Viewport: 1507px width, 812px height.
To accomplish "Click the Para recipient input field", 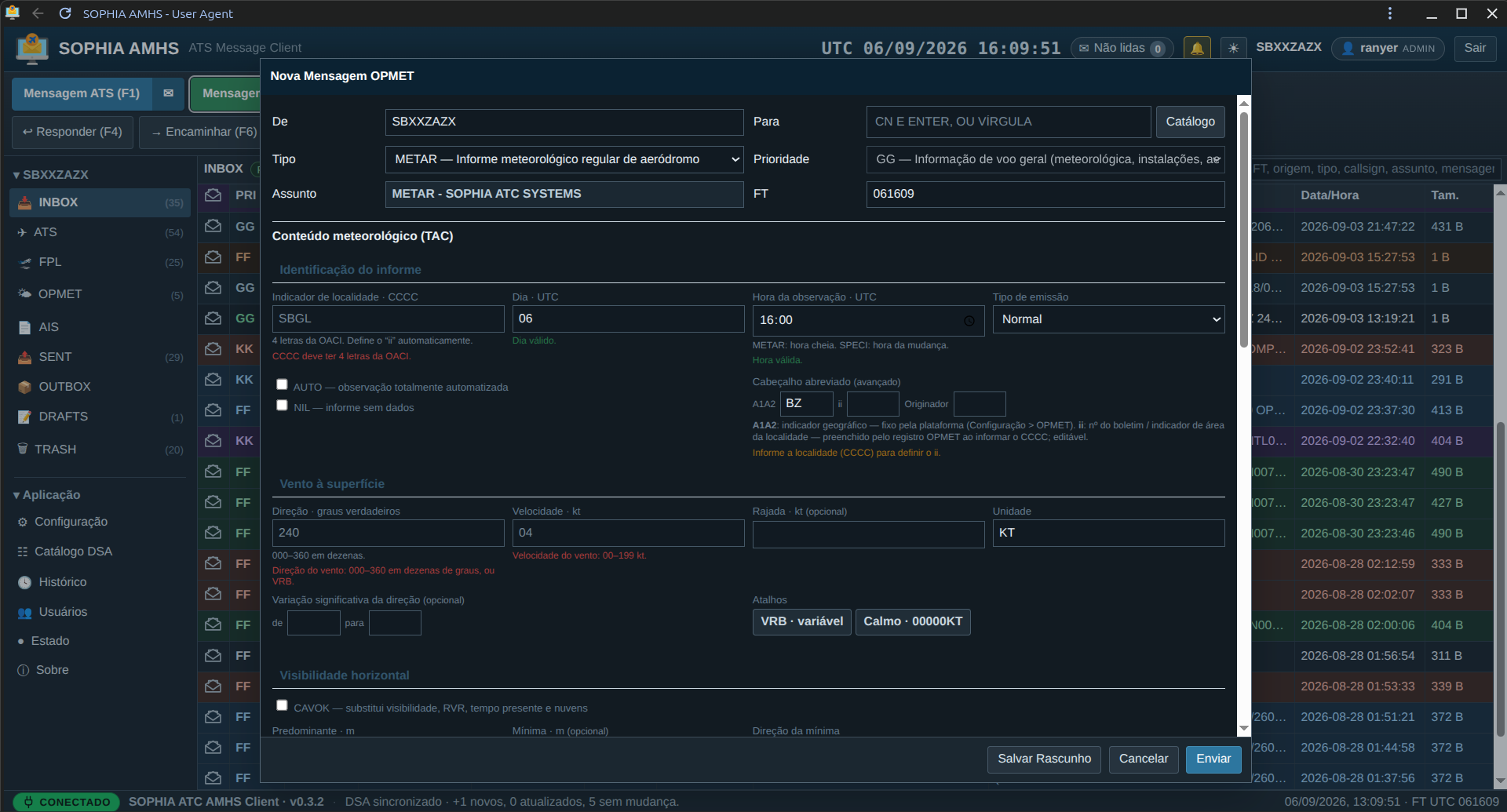I will tap(1009, 122).
